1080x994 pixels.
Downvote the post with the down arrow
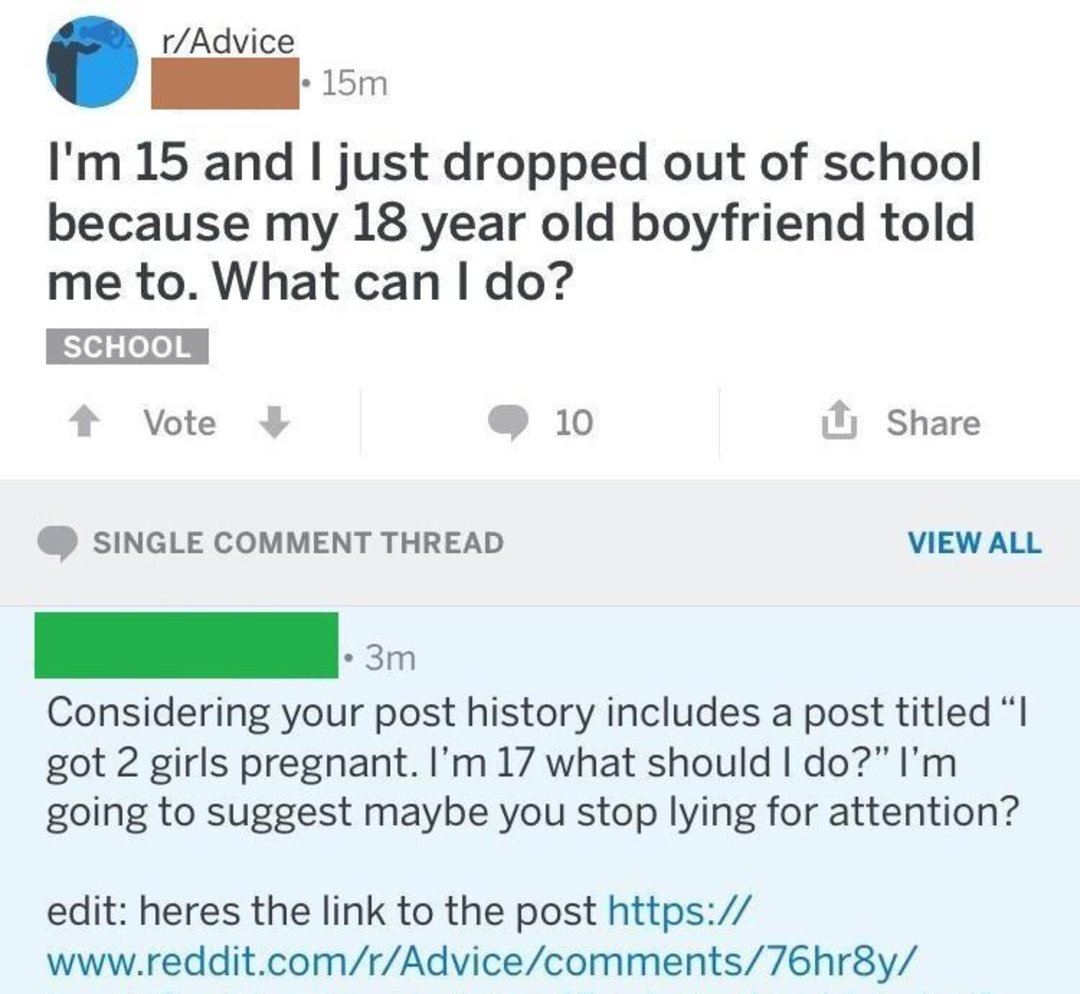point(273,423)
